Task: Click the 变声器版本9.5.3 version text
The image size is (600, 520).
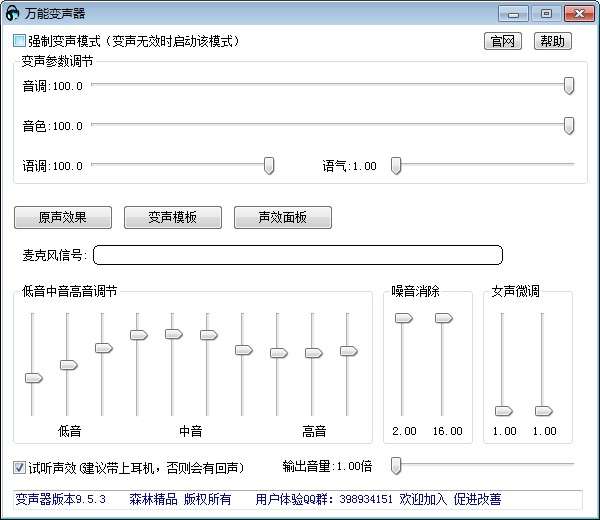Action: click(60, 499)
